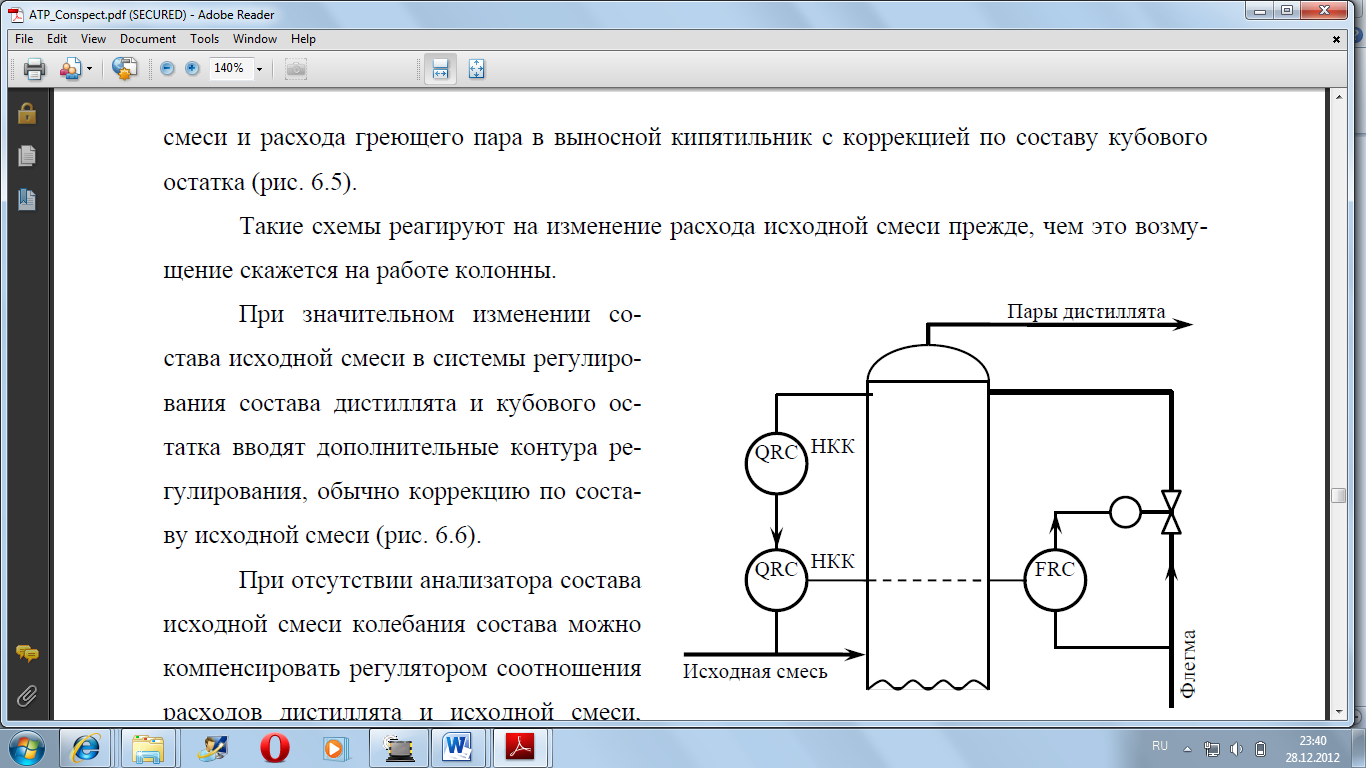Click the Adobe Reader taskbar icon

pos(519,747)
